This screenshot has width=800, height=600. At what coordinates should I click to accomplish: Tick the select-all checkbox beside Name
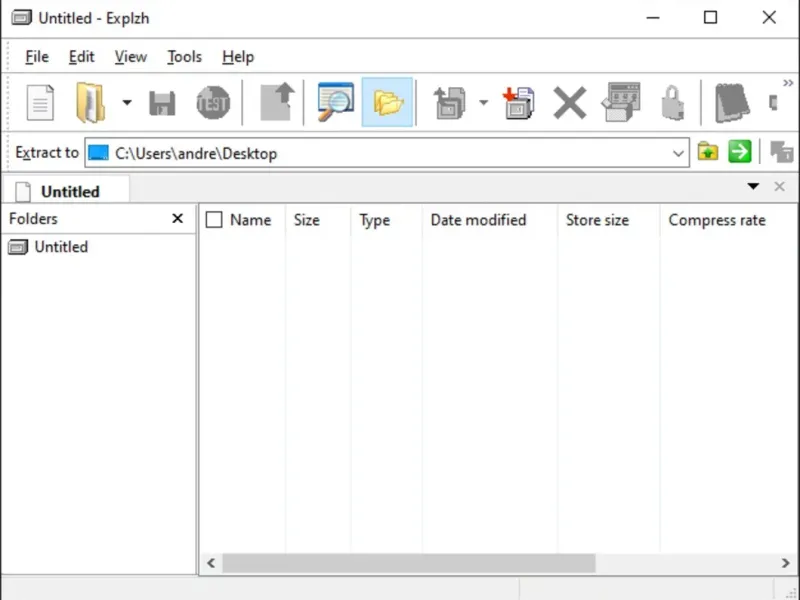pos(214,220)
